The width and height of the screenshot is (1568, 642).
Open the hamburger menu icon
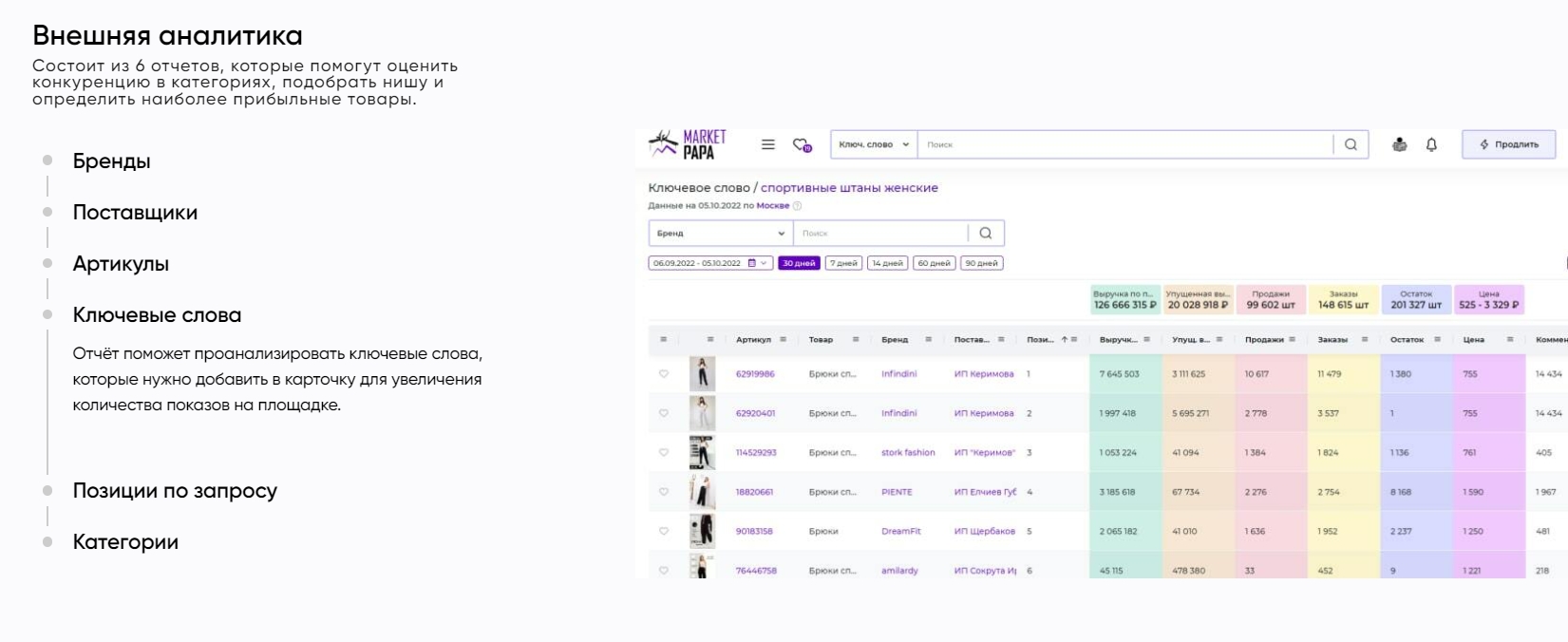(x=768, y=144)
